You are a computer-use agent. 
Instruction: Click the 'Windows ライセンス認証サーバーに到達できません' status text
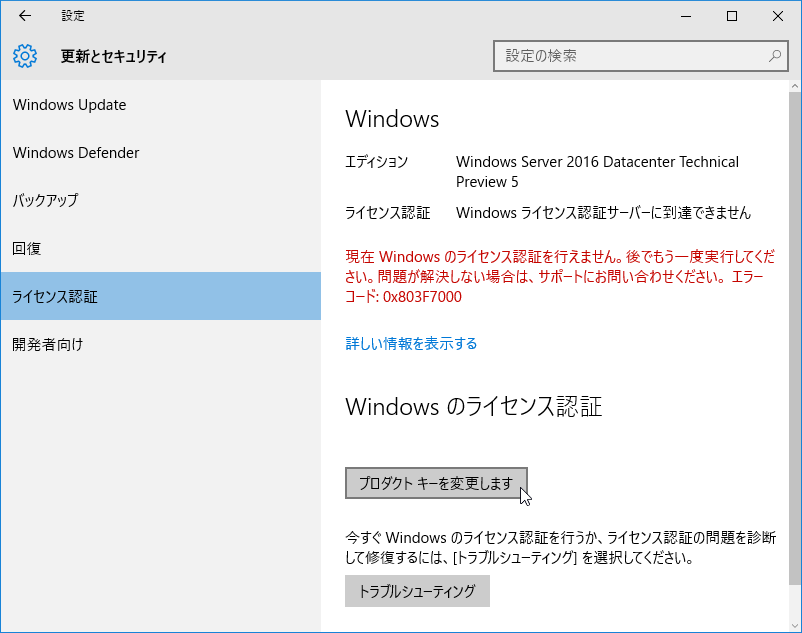click(x=604, y=213)
